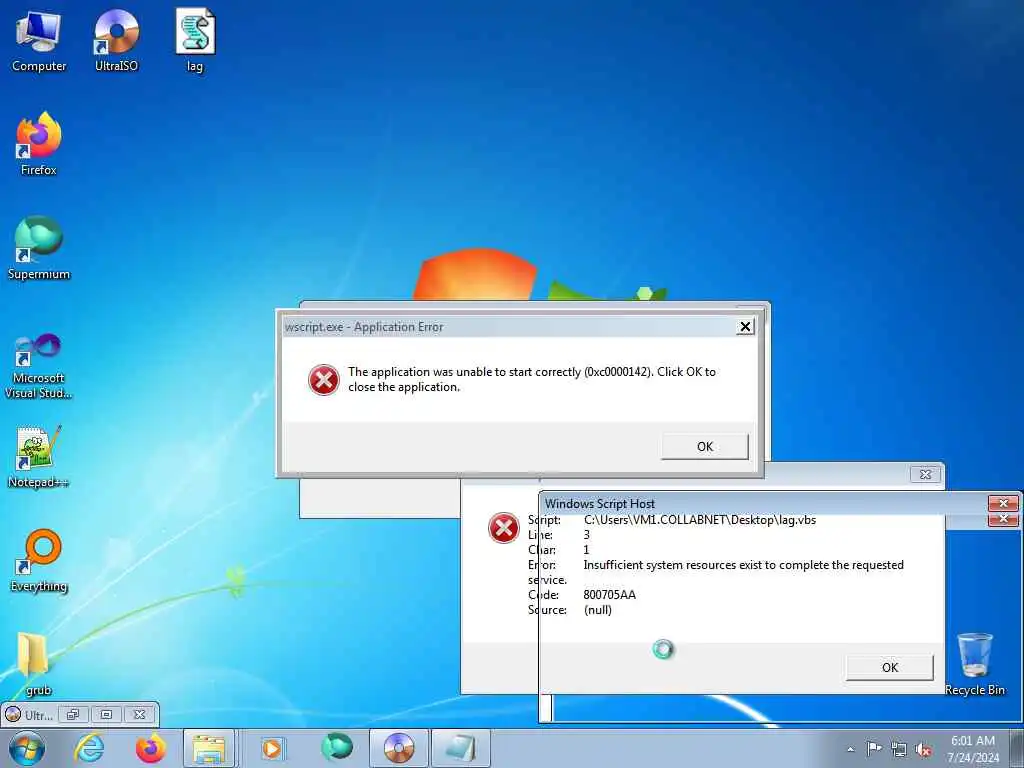Viewport: 1024px width, 768px height.
Task: Close the Script Host window behind the front one
Action: tap(1003, 519)
